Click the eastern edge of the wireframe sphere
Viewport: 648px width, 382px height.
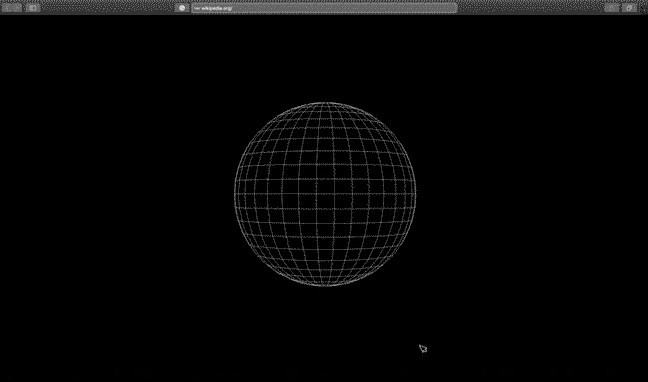[x=415, y=194]
